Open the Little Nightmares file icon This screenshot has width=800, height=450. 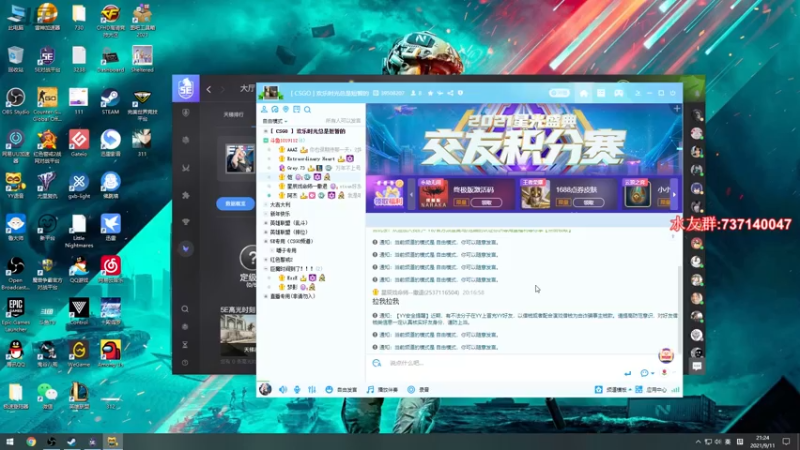click(79, 231)
